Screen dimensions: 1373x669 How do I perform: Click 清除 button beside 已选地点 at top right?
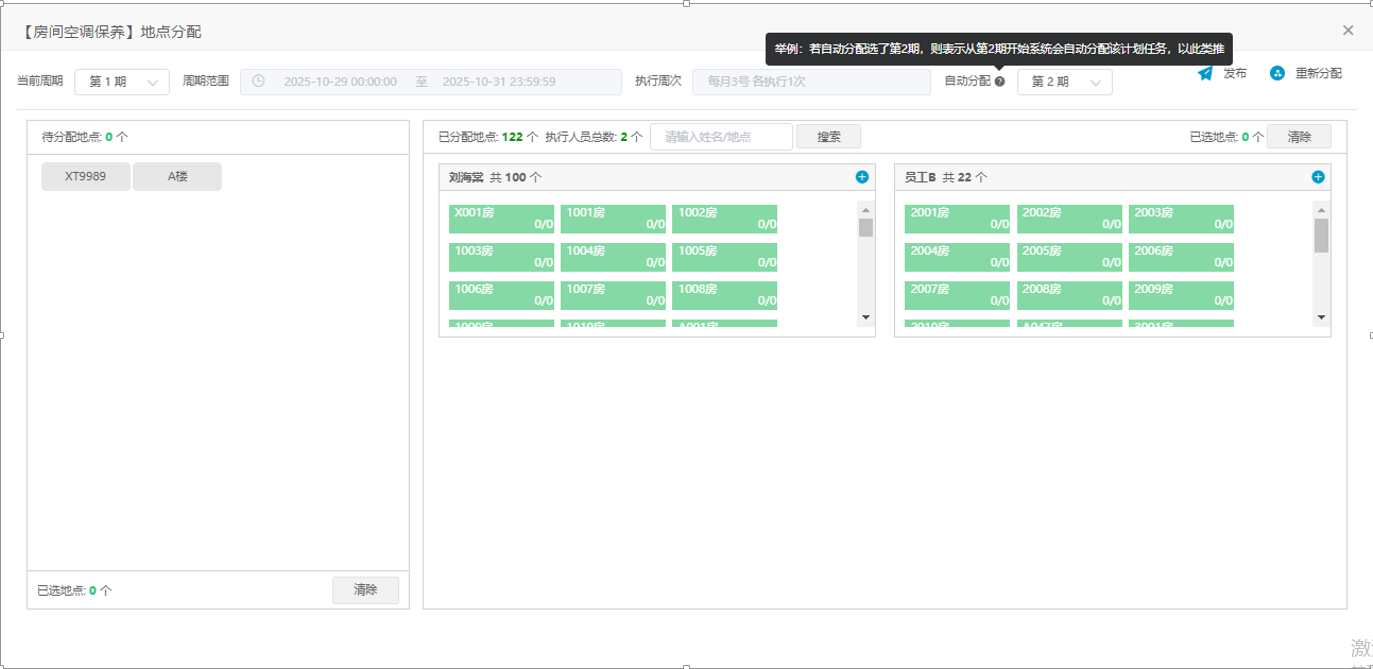coord(1298,137)
